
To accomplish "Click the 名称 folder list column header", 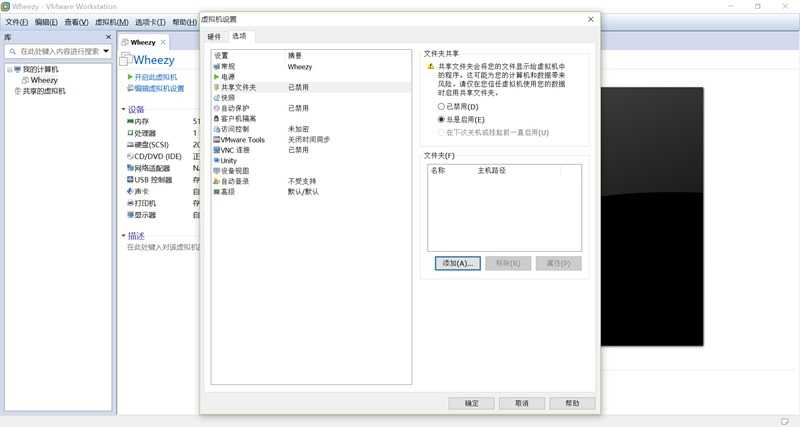I will click(x=438, y=170).
